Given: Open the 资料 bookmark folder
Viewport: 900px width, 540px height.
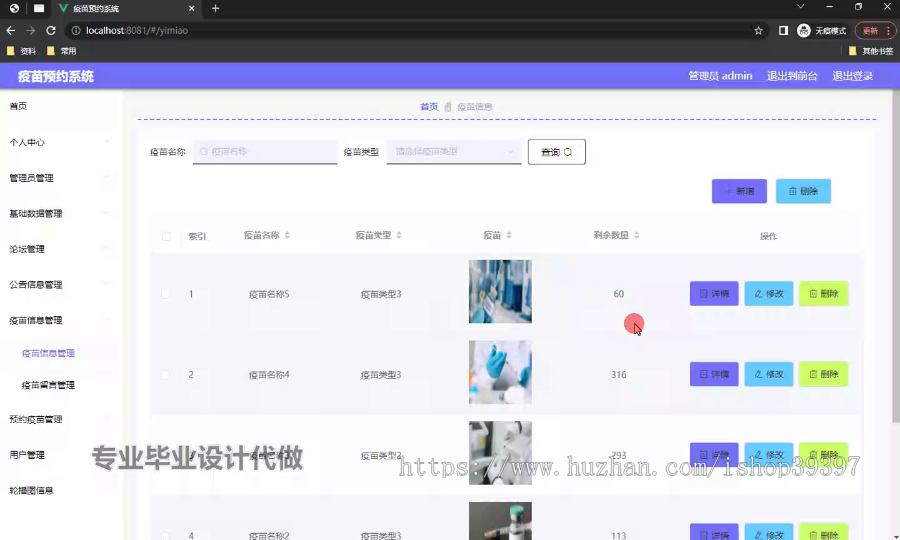Looking at the screenshot, I should click(21, 51).
